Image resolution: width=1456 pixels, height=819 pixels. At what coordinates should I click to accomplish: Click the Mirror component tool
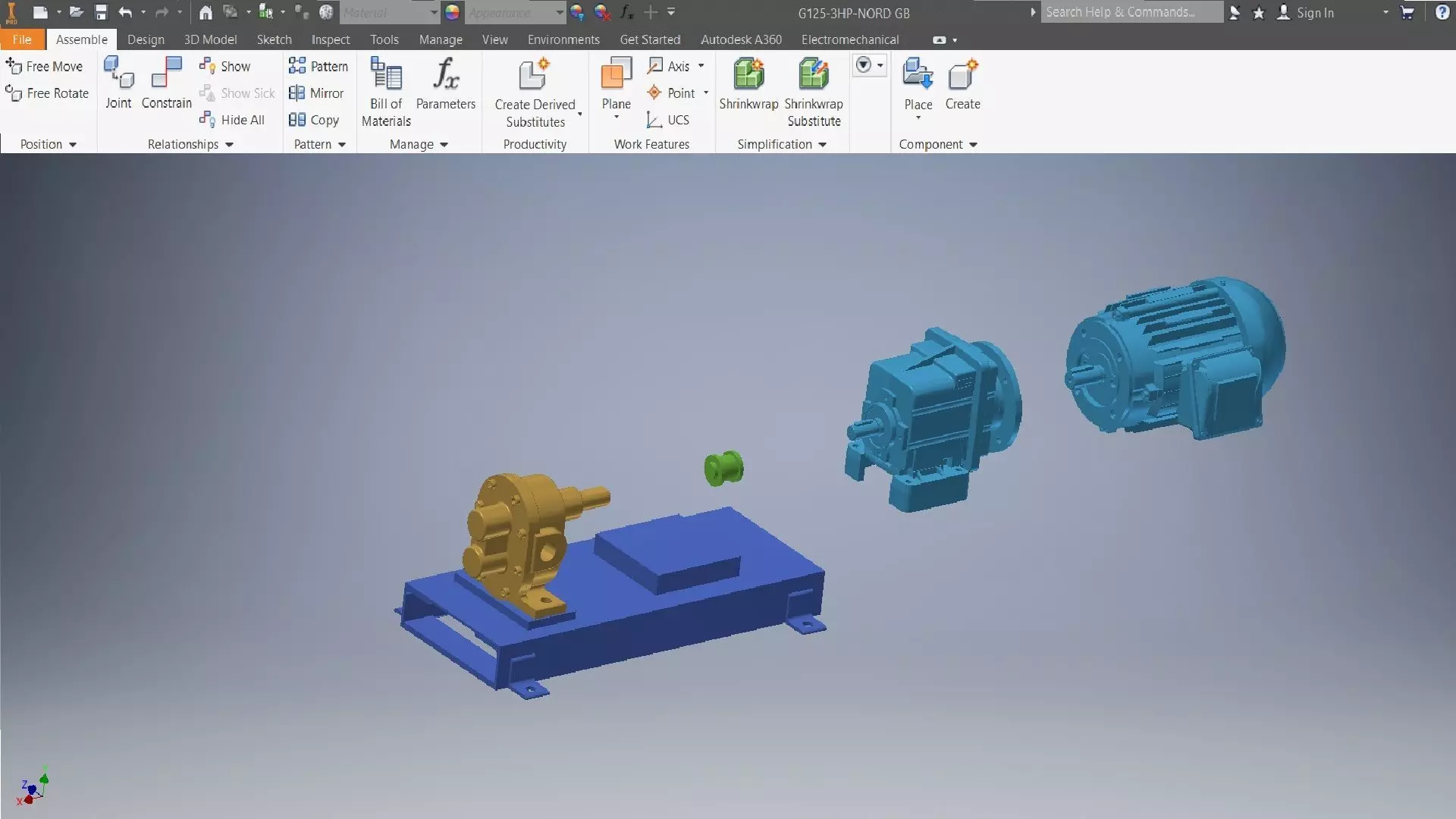coord(316,93)
